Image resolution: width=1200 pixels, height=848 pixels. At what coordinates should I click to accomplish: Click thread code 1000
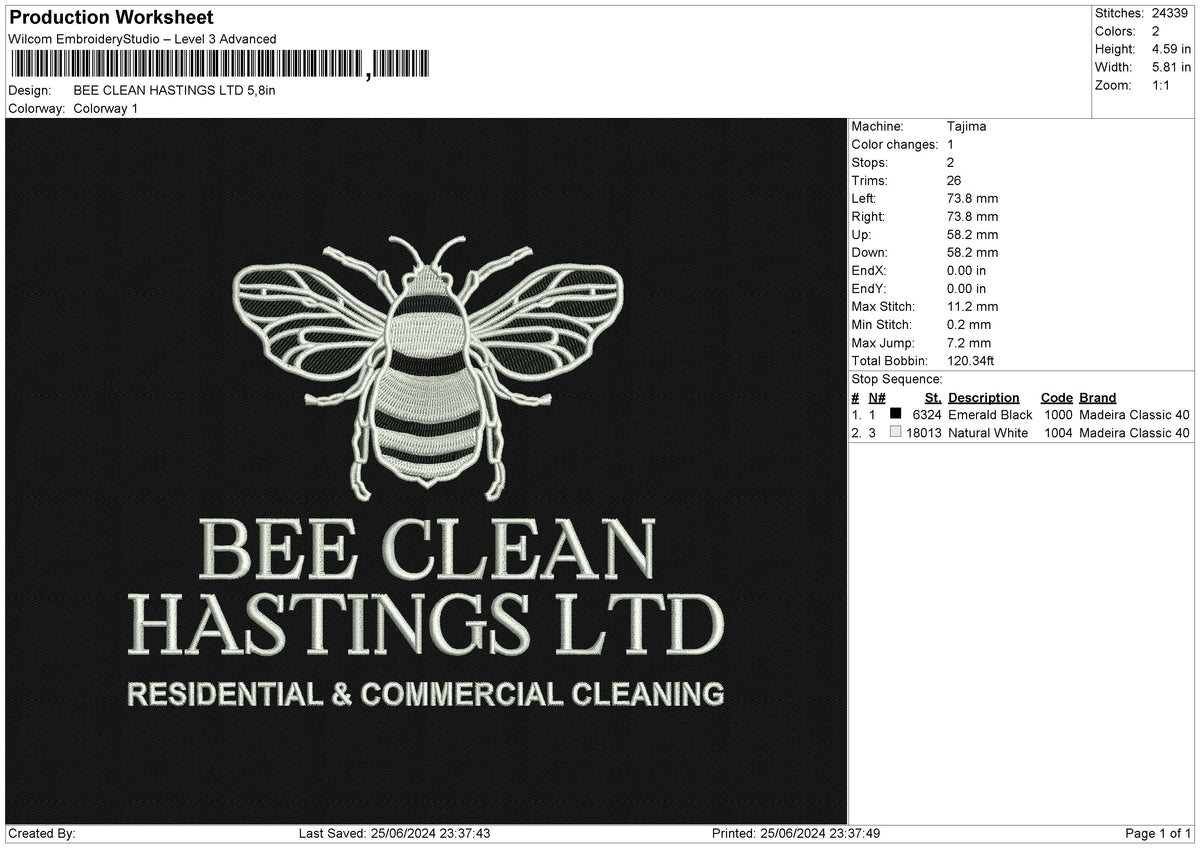point(1058,414)
